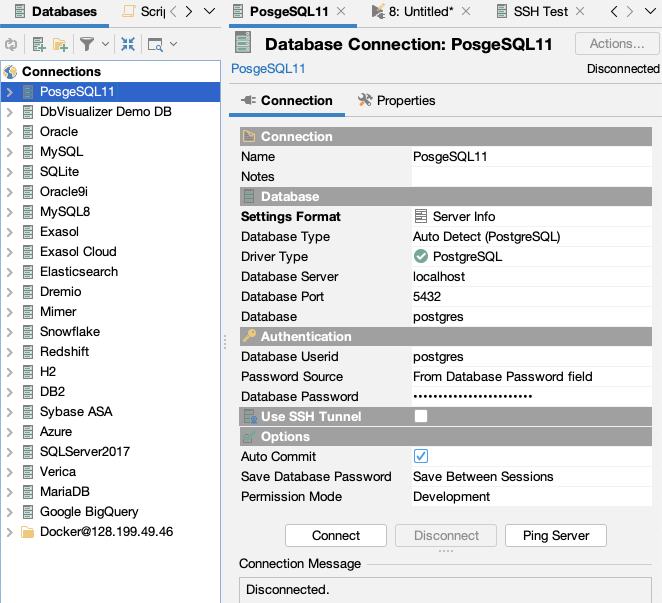
Task: Click the Connections globe icon
Action: tap(11, 72)
